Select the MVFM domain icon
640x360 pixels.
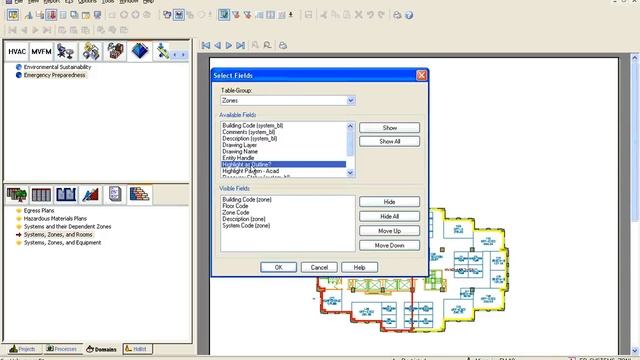(41, 51)
